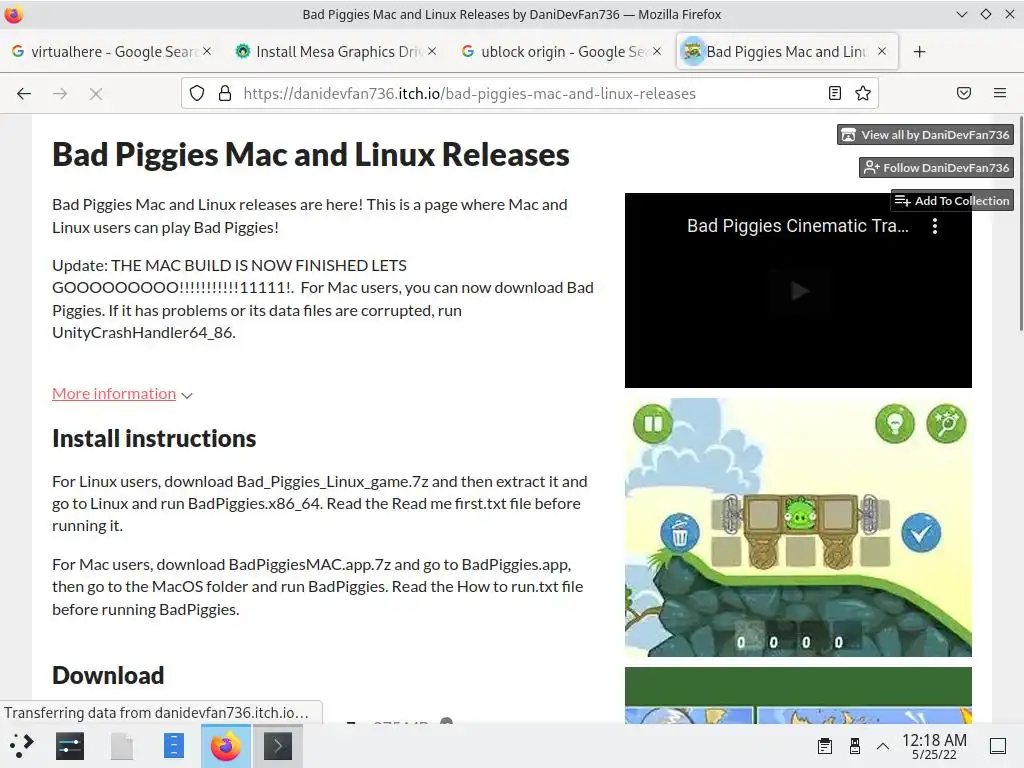
Task: Open the Bad Piggies Cinematic Trailer title link
Action: click(797, 226)
